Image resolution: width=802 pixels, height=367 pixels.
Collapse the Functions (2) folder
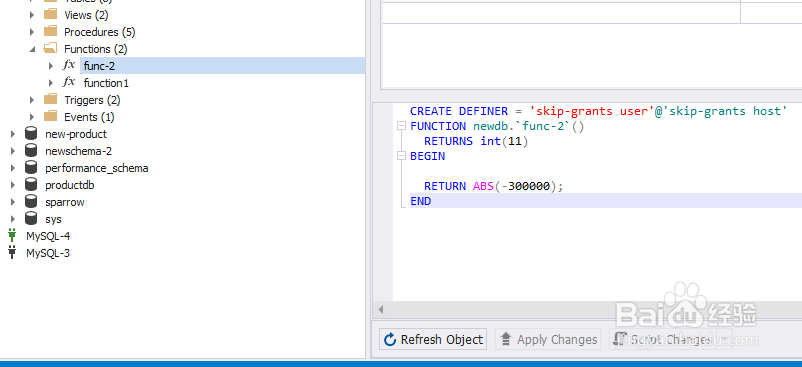[x=32, y=49]
